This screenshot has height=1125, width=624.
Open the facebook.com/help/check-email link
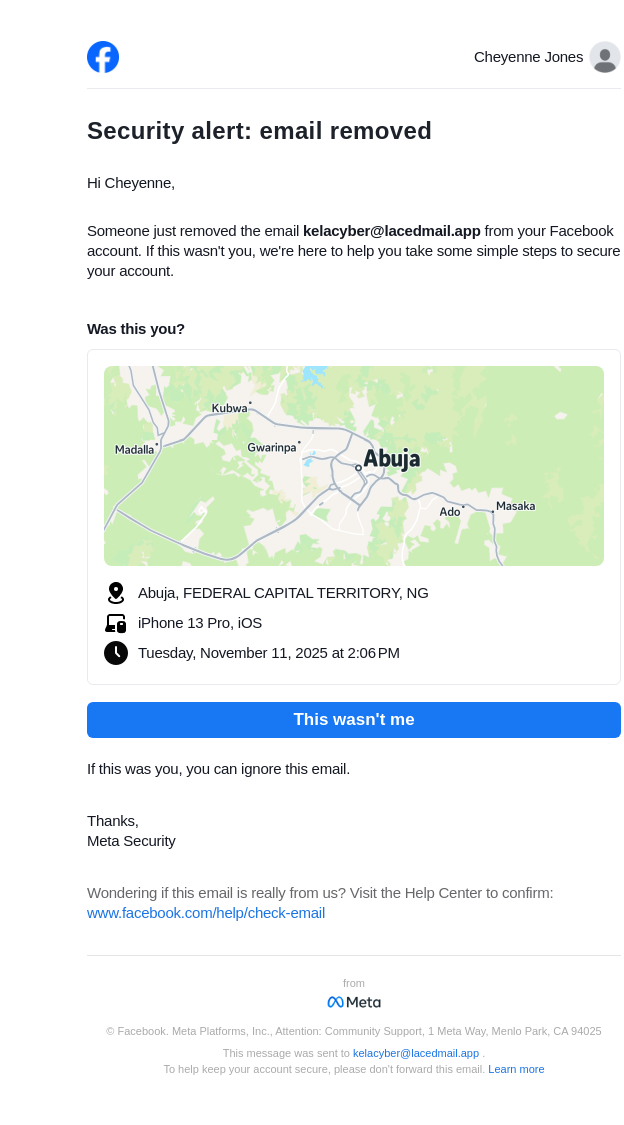pos(206,913)
